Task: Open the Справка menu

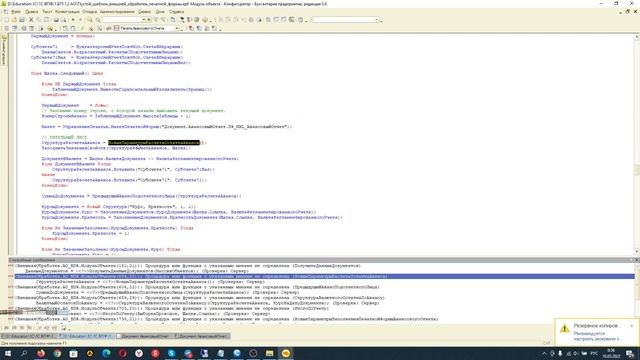Action: [177, 11]
